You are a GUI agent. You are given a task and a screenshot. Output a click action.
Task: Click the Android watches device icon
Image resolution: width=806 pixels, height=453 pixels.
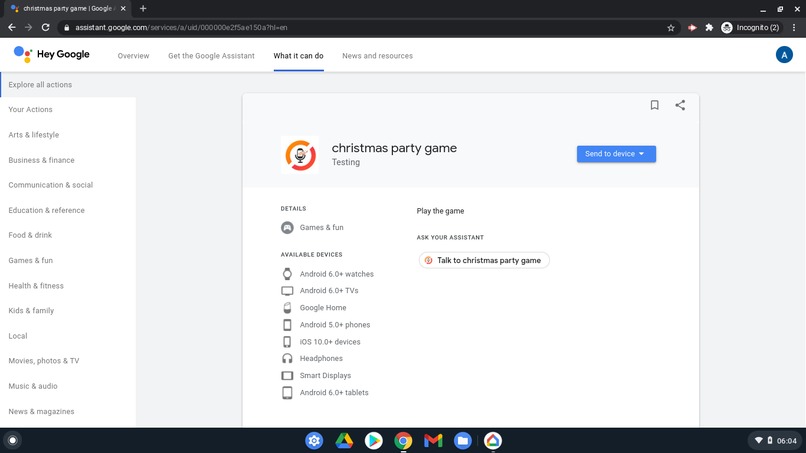click(287, 274)
